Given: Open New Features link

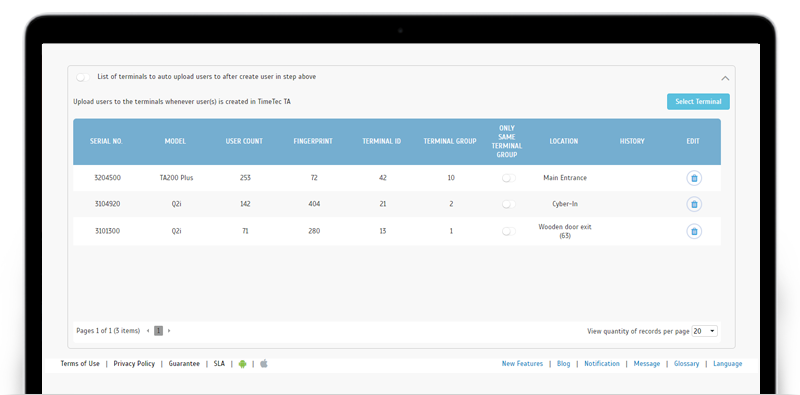Looking at the screenshot, I should (x=522, y=364).
